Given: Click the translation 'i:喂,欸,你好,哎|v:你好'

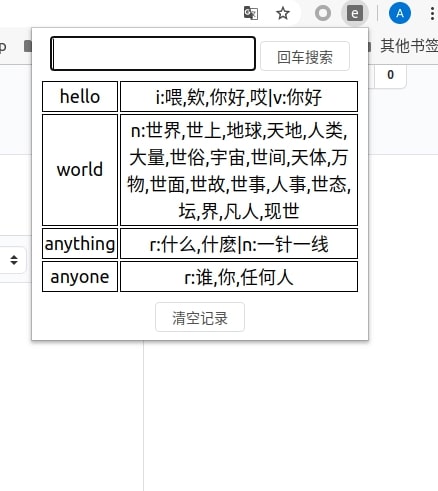Looking at the screenshot, I should pos(239,96).
